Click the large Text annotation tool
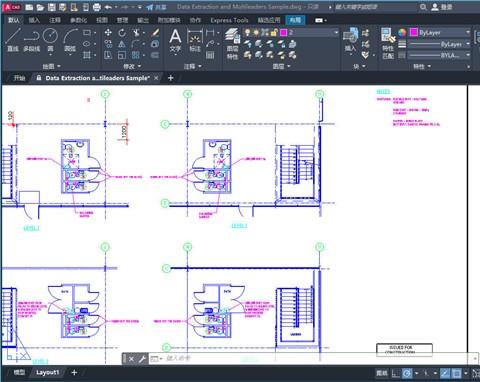The height and width of the screenshot is (382, 480). pyautogui.click(x=175, y=40)
